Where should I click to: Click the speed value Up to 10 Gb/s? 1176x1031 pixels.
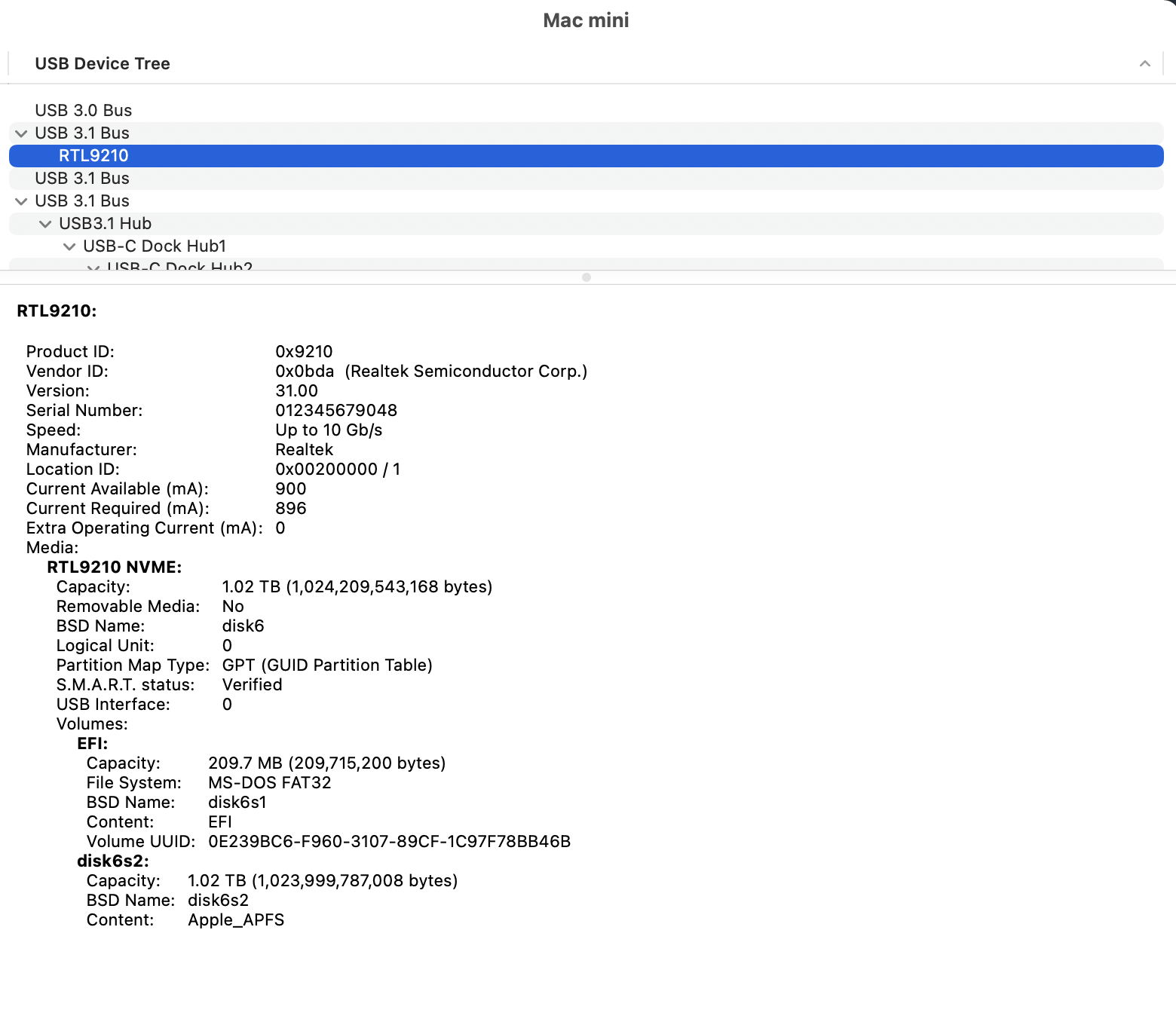tap(329, 430)
